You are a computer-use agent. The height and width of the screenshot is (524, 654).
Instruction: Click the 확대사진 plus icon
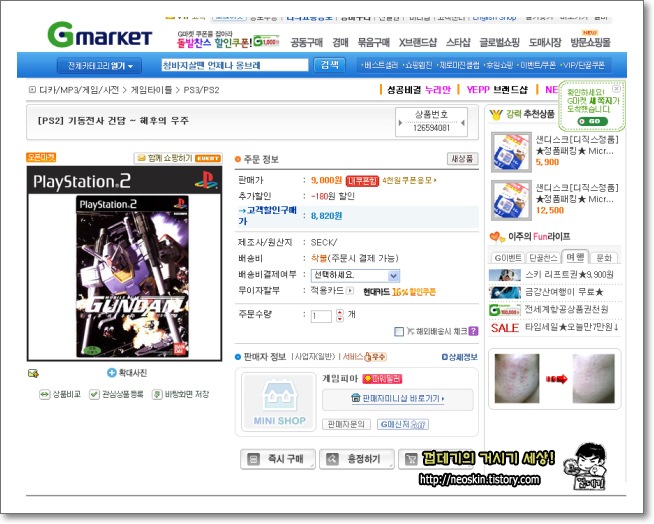(x=111, y=373)
